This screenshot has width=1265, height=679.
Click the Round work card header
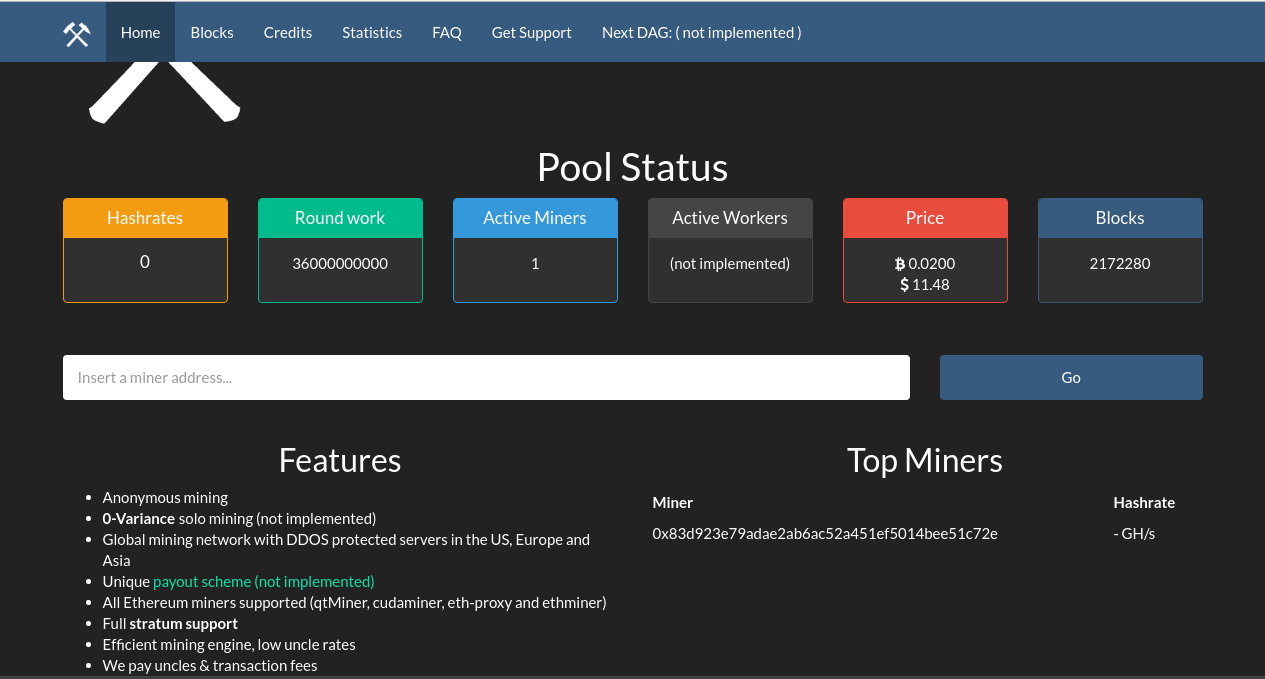340,217
